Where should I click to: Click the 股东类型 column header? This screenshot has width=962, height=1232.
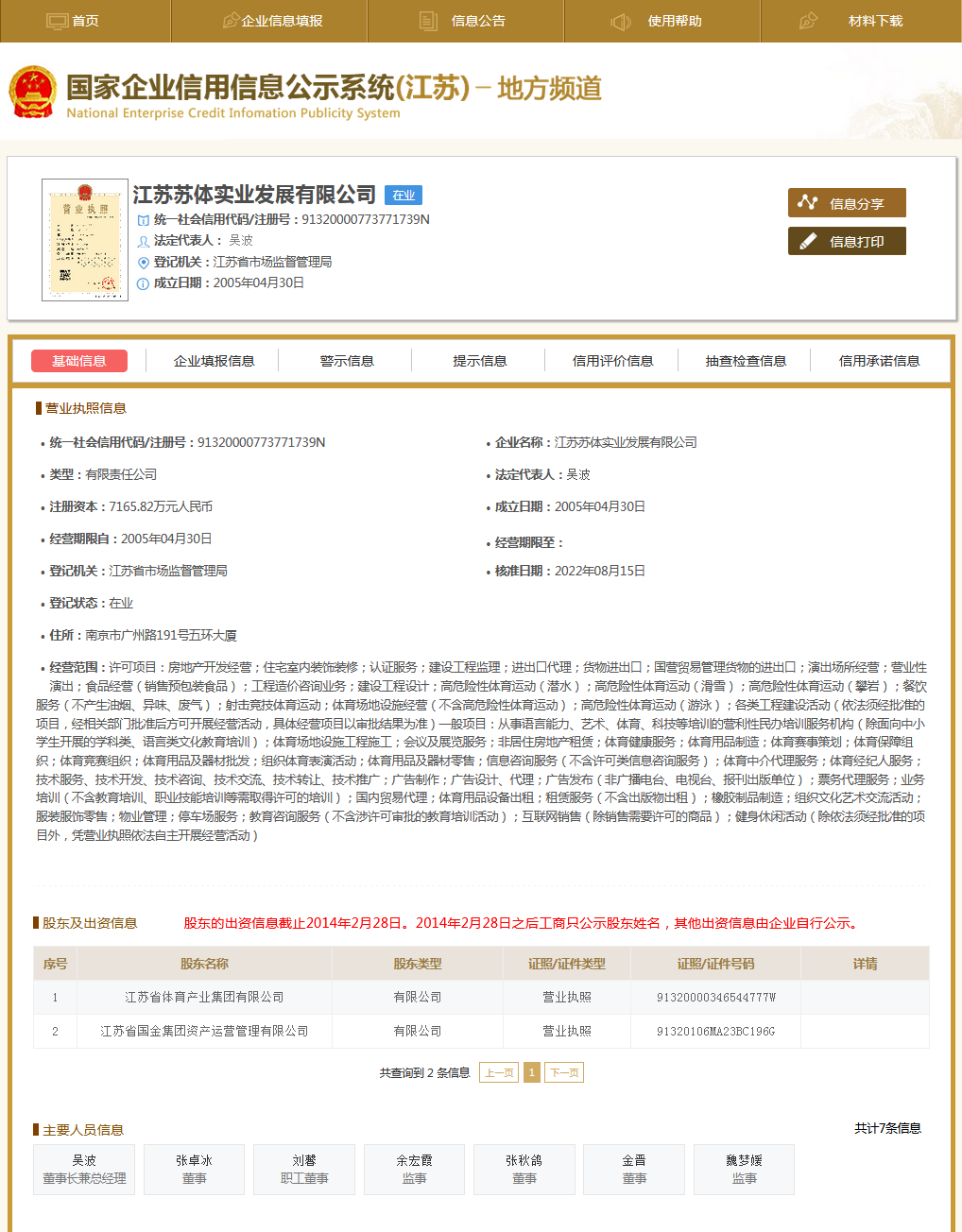coord(418,964)
